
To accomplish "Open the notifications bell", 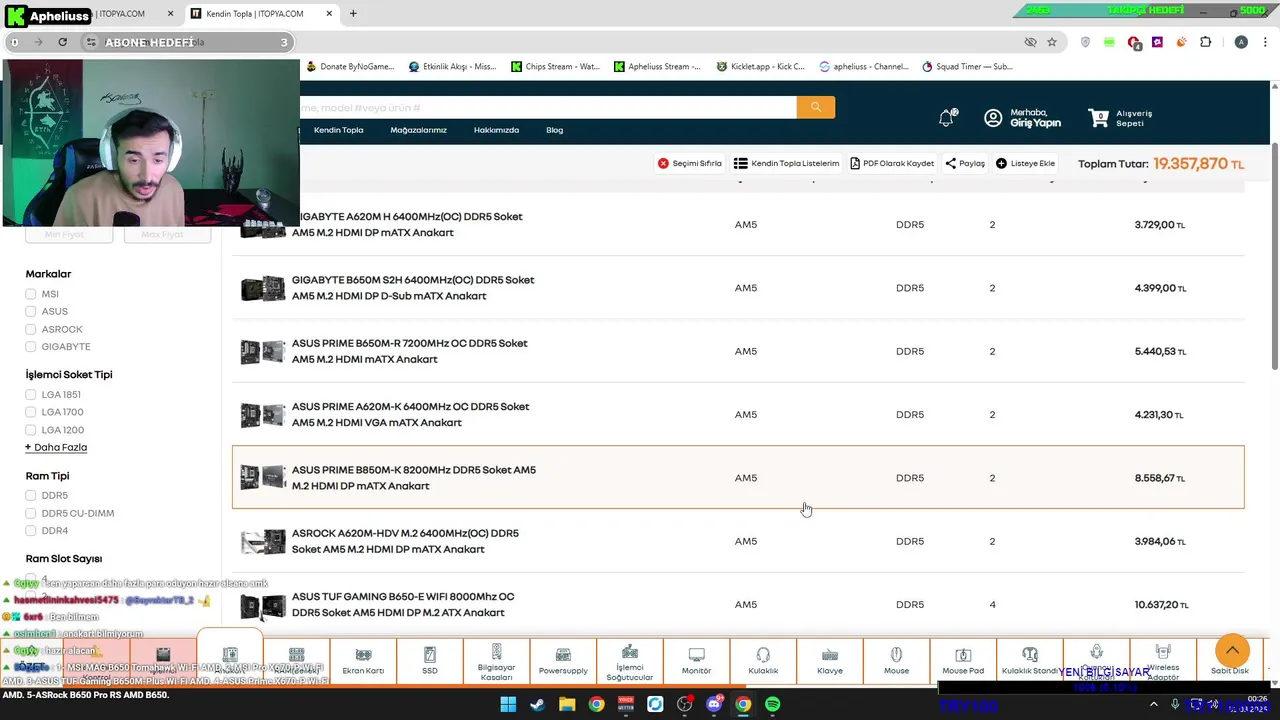I will point(946,118).
